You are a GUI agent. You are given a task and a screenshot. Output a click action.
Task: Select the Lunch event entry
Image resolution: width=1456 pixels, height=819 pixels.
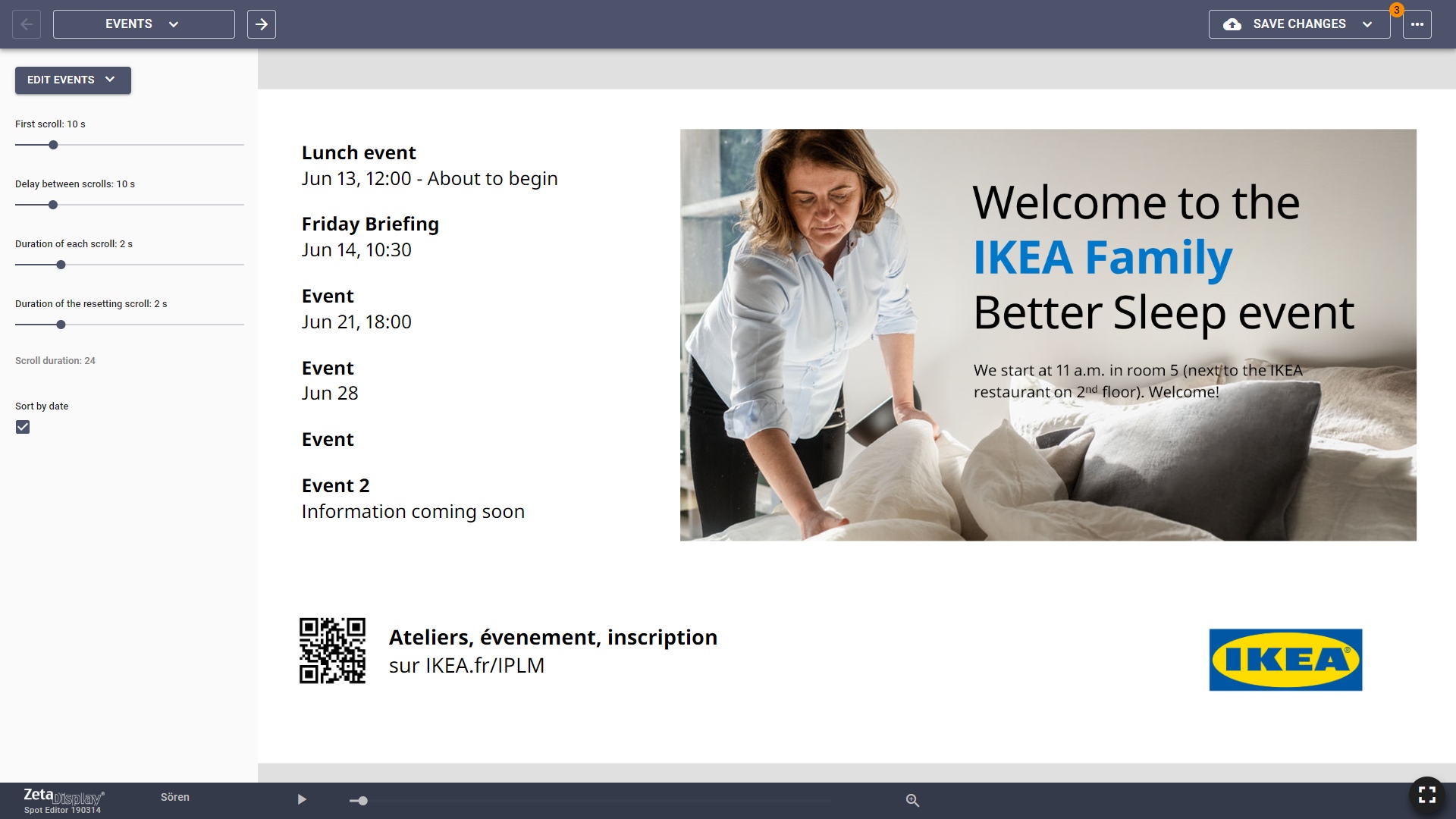point(358,153)
